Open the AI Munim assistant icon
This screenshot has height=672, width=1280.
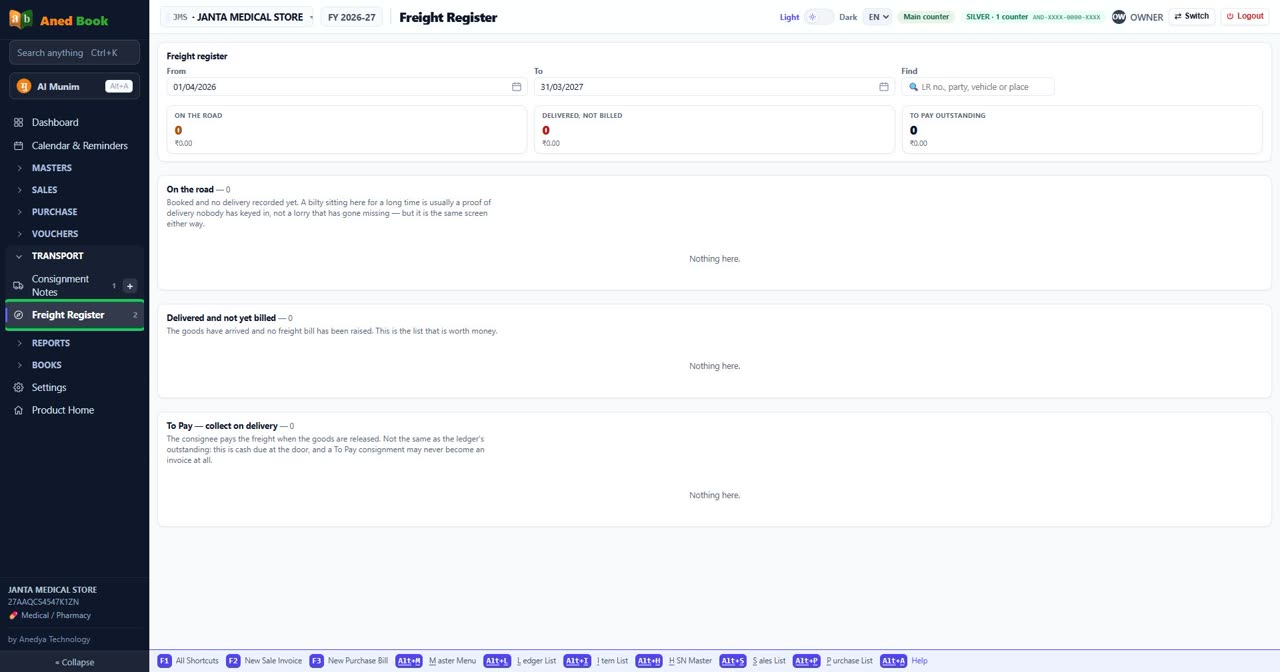click(24, 86)
